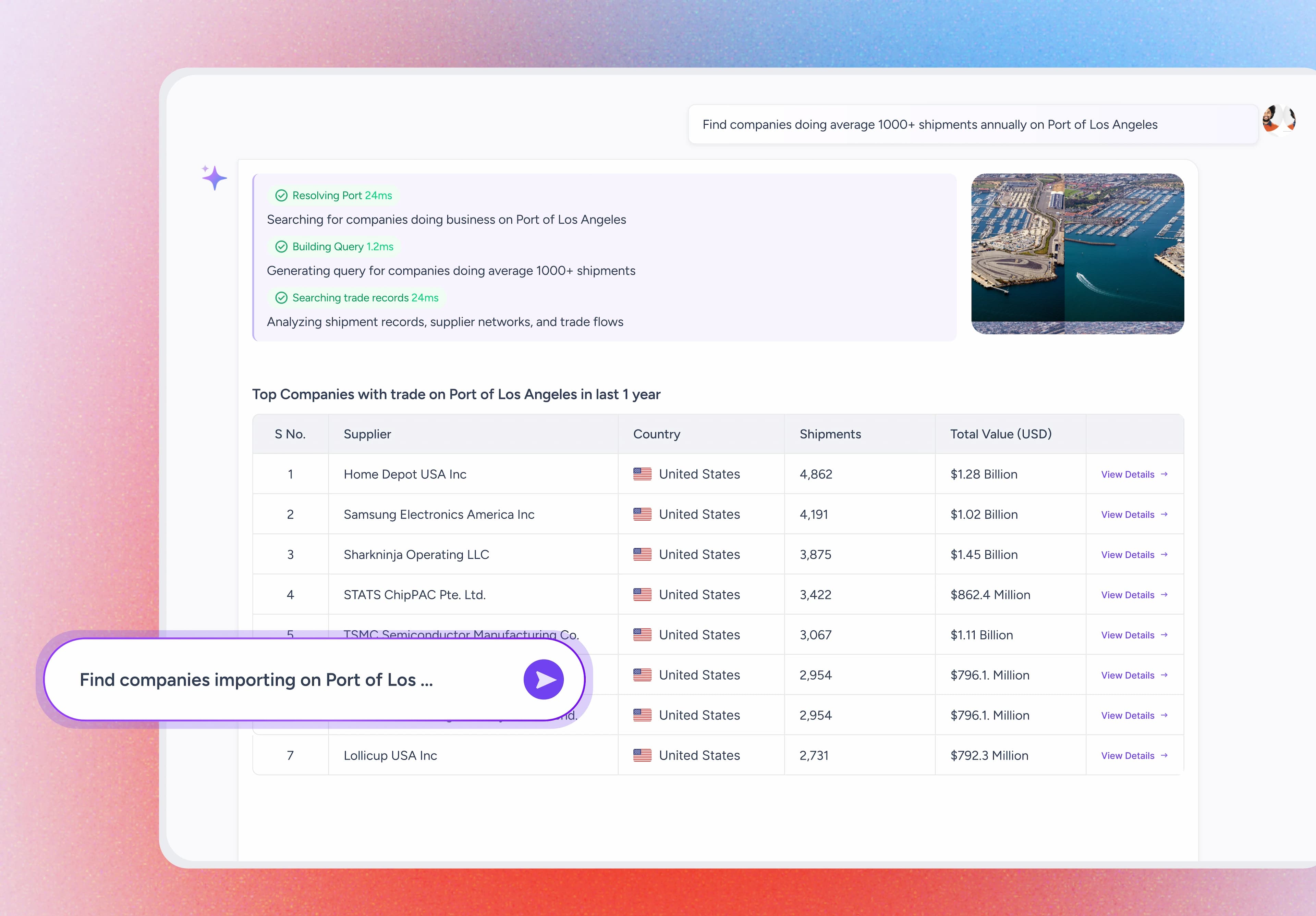Screen dimensions: 1316x916
Task: Click the sent query message bubble
Action: pyautogui.click(x=973, y=124)
